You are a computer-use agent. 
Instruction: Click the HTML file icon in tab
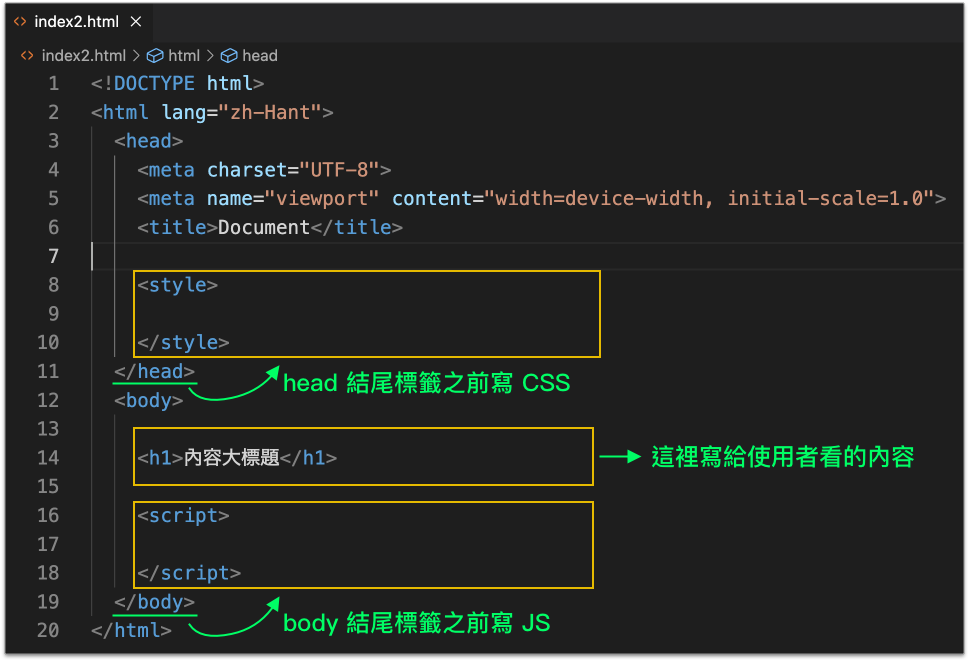20,21
